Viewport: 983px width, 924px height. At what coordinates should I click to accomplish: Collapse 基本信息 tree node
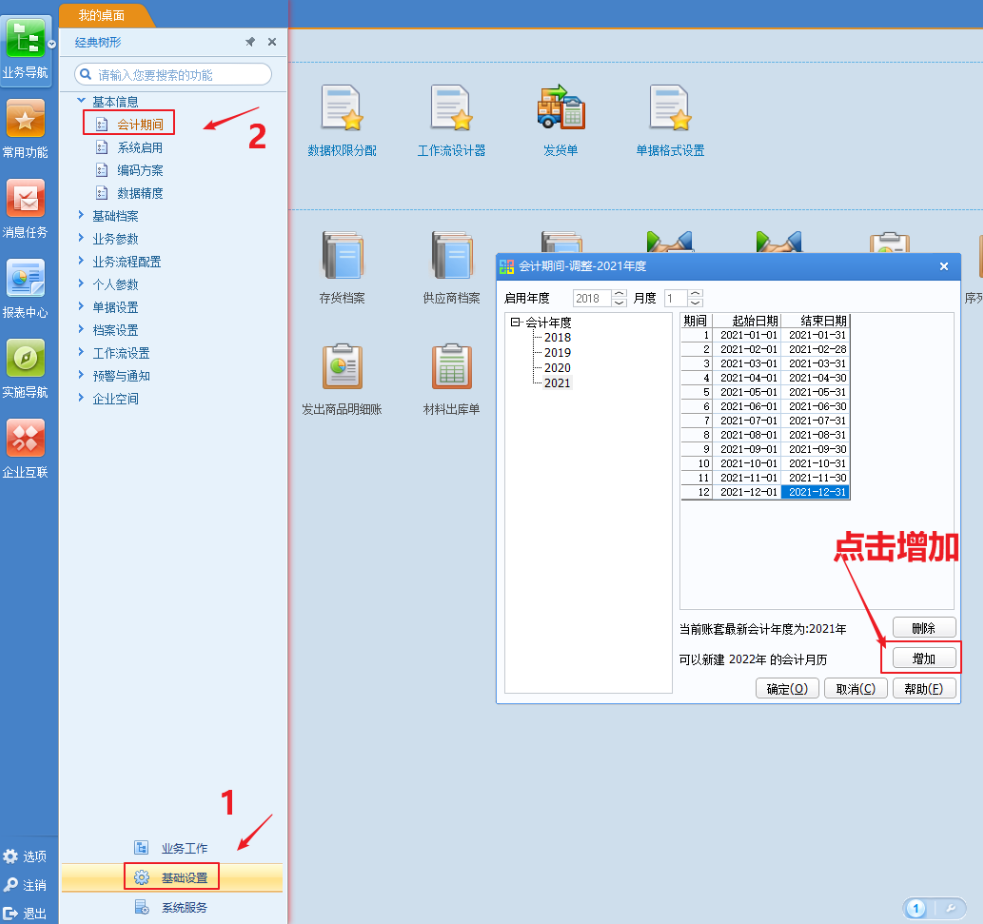[x=82, y=101]
